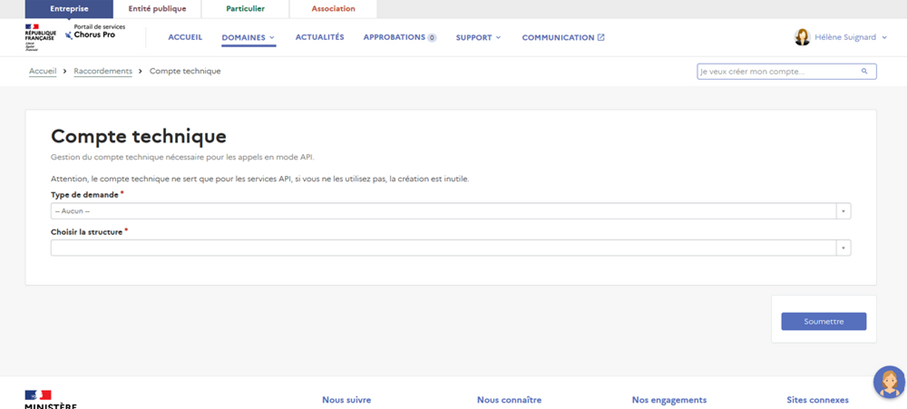Viewport: 907px width, 409px height.
Task: Focus the 'Je veux créer mon compte' search field
Action: (x=787, y=71)
